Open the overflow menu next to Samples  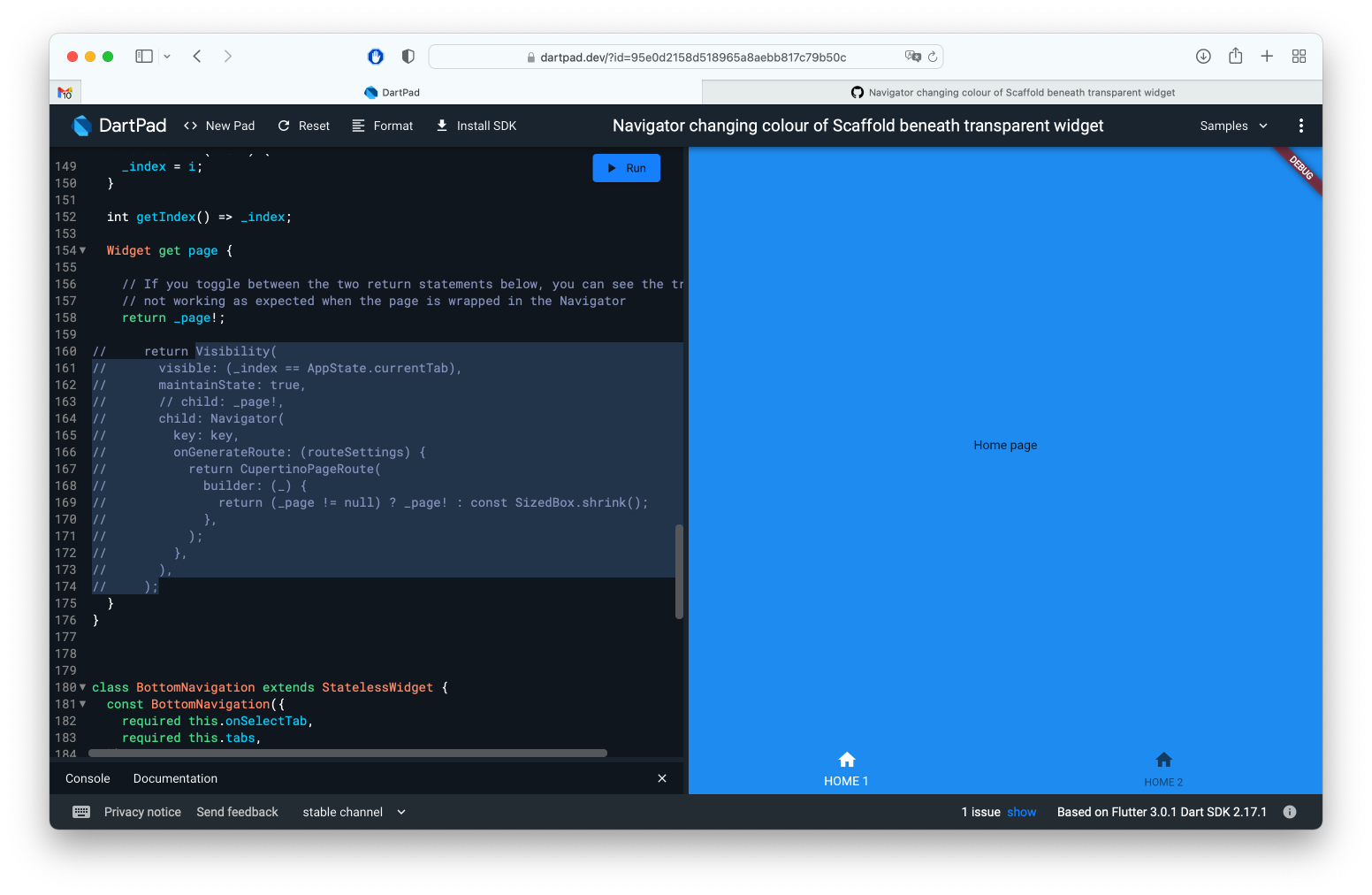1300,126
